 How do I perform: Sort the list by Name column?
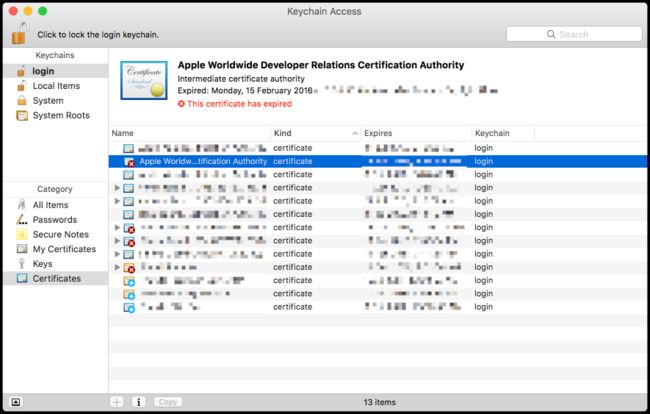point(190,133)
